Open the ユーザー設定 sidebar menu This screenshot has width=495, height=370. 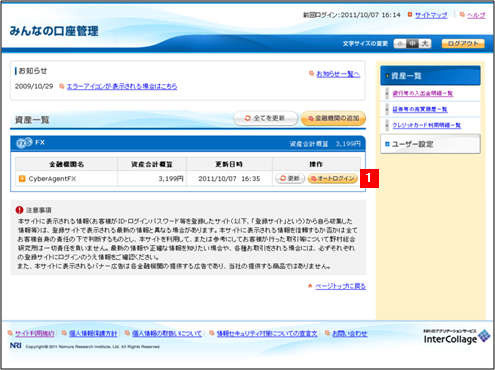pyautogui.click(x=430, y=144)
